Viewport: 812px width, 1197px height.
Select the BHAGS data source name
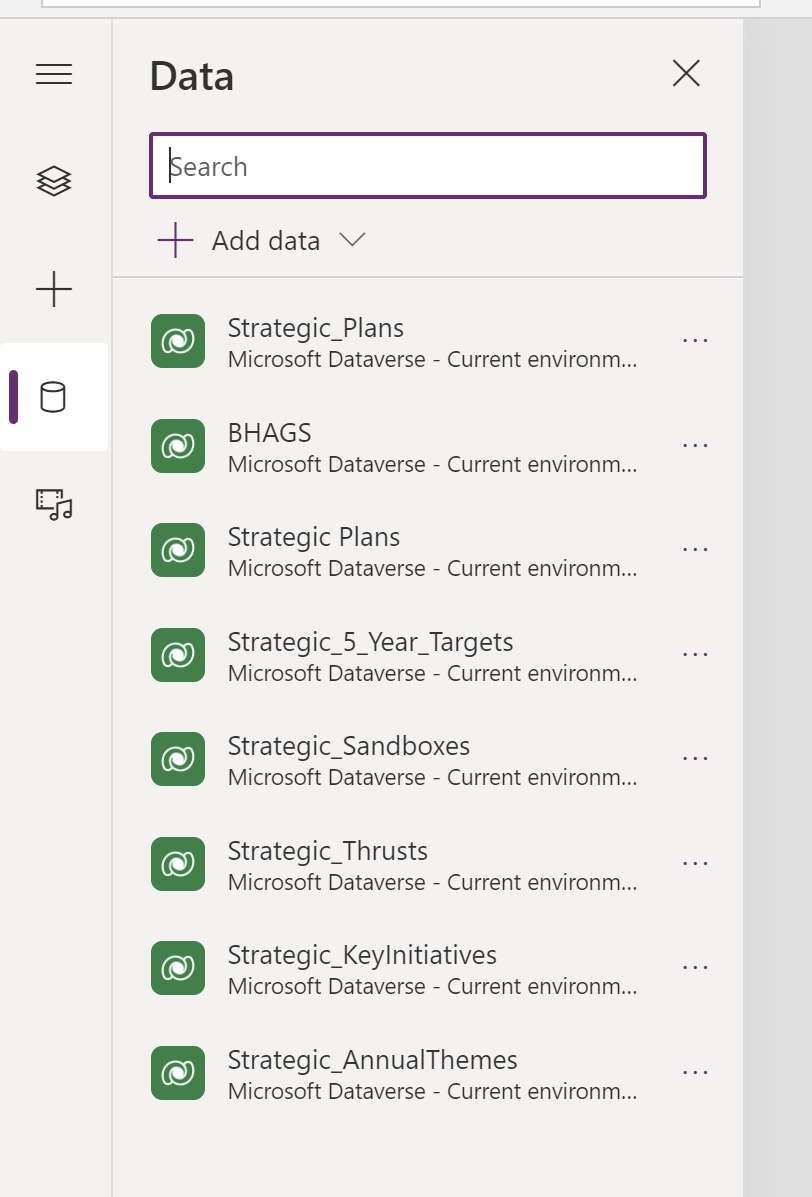pyautogui.click(x=270, y=433)
